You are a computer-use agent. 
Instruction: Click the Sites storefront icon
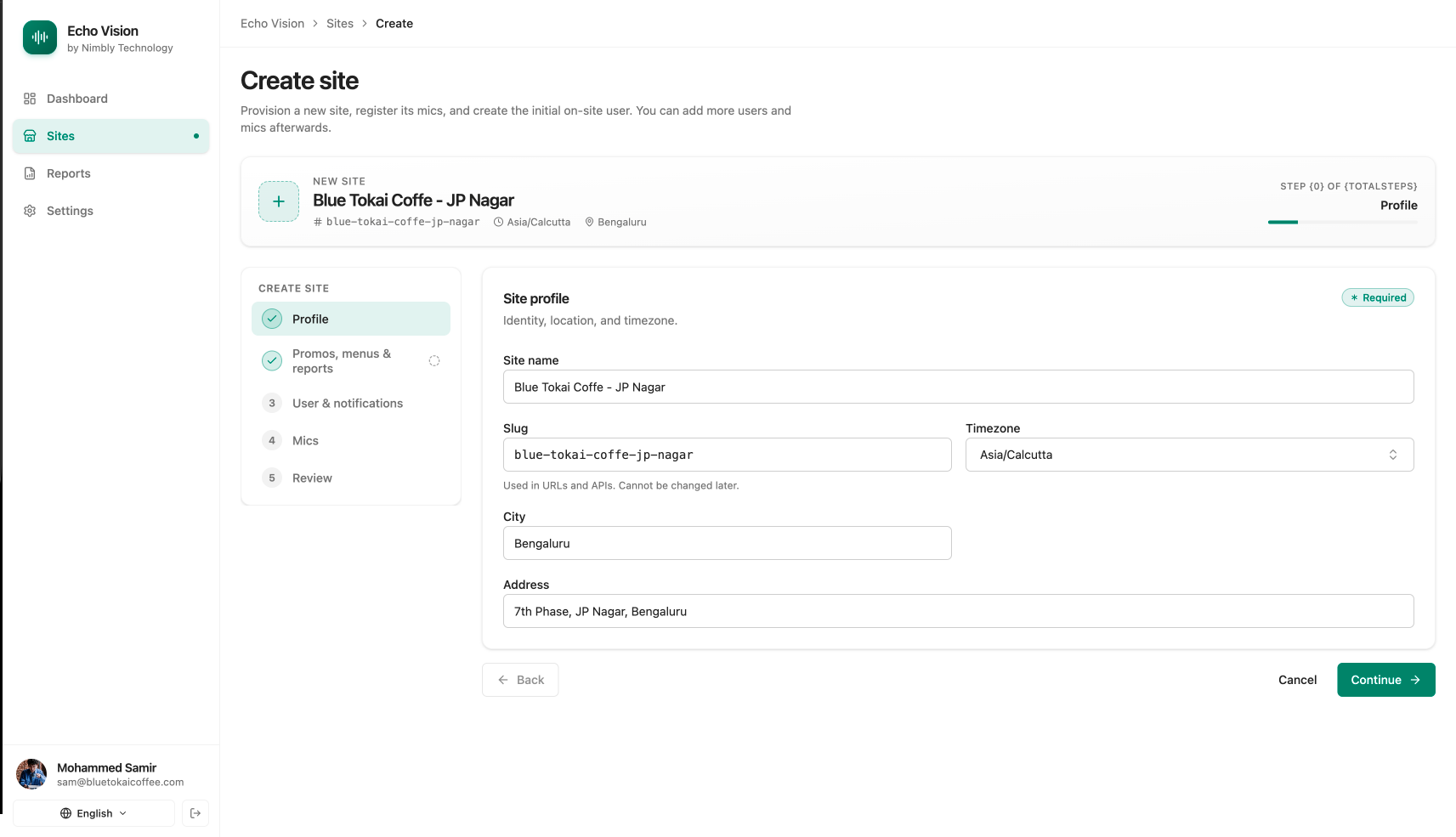coord(30,136)
